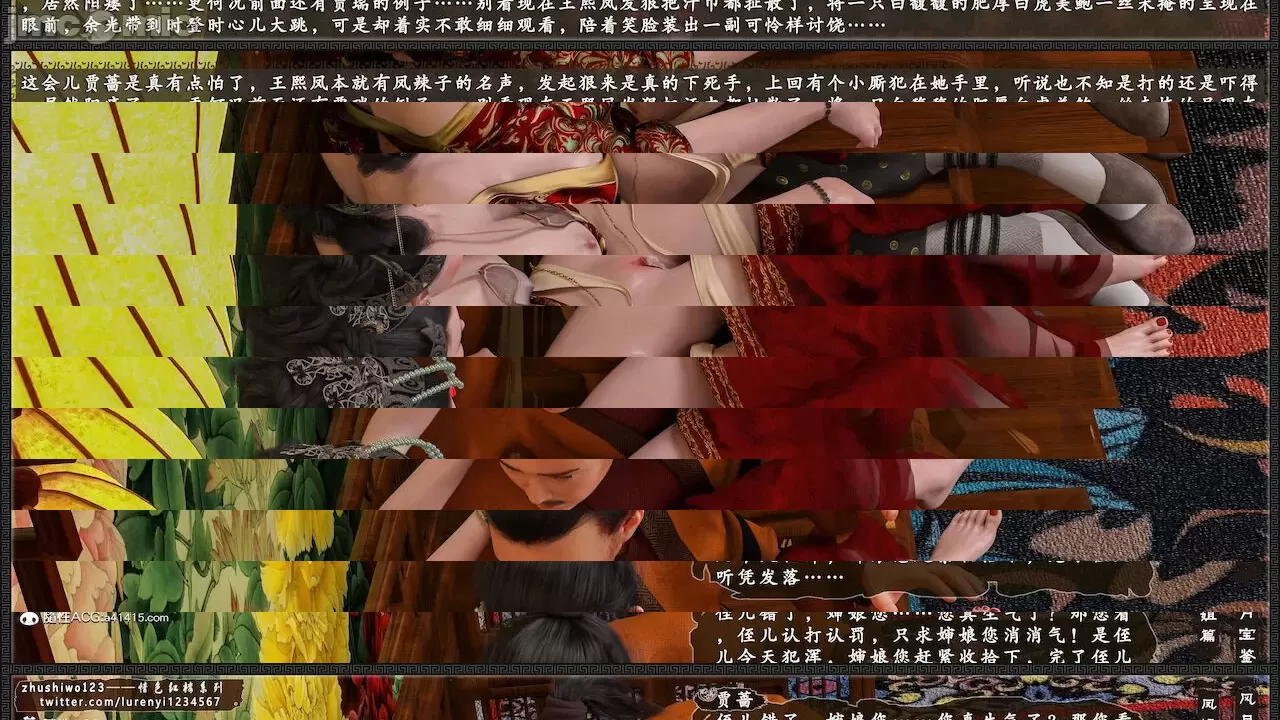1280x720 pixels.
Task: Click the dialogue bubble reading 听凭发落
Action: pyautogui.click(x=780, y=576)
